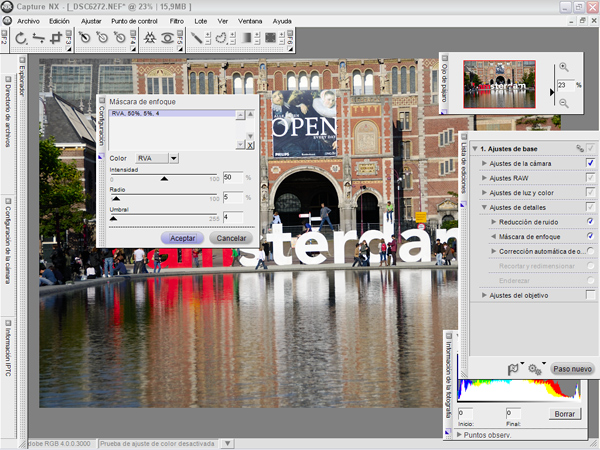Open the gear settings icon in edit list
The height and width of the screenshot is (450, 600).
tap(535, 369)
